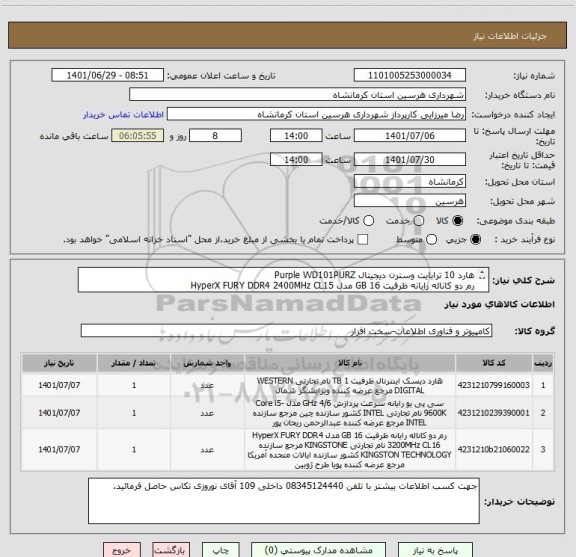Open مشاهده مدارک پیوستی (0) button
576x557 pixels.
(318, 550)
